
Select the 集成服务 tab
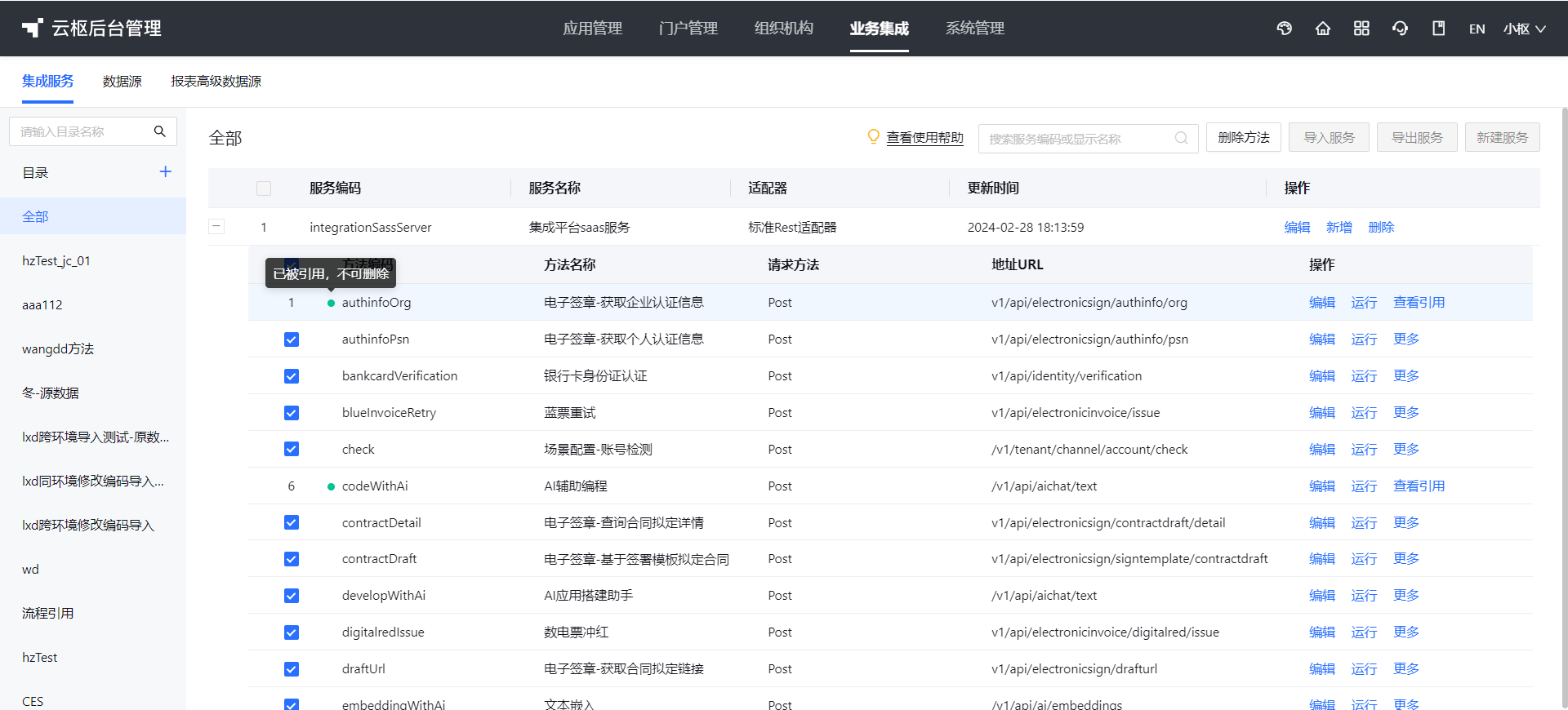tap(47, 82)
